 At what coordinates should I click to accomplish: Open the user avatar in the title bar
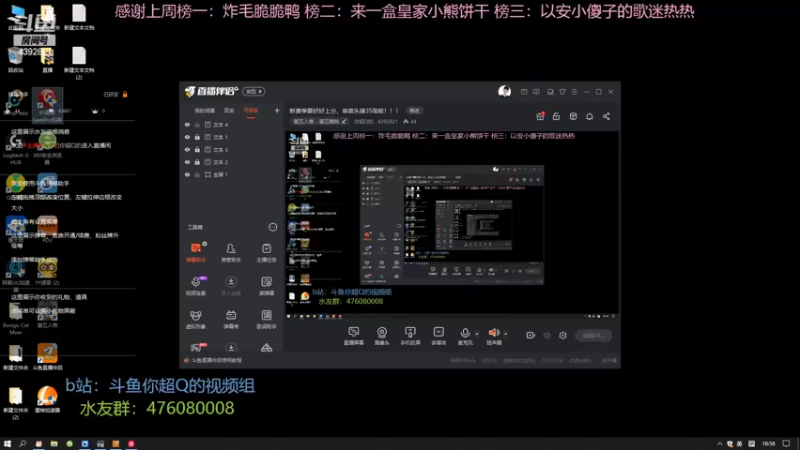[505, 91]
